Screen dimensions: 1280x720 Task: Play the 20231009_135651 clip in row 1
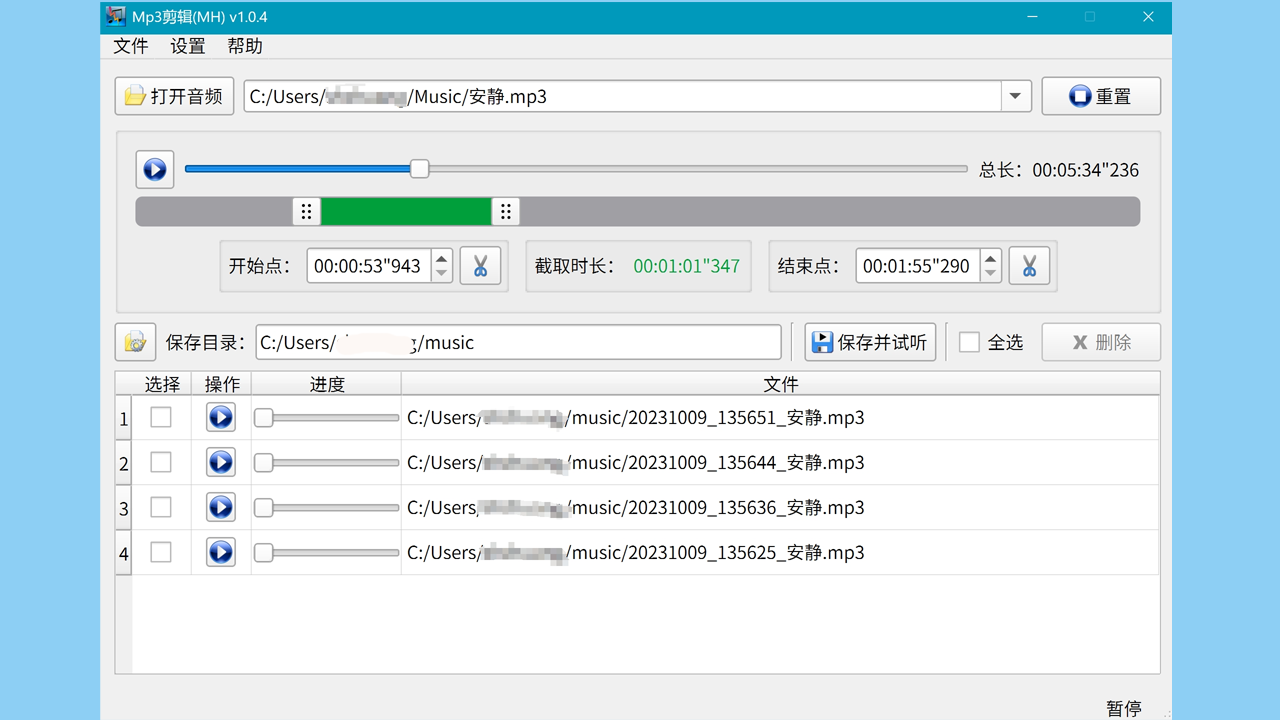pyautogui.click(x=221, y=417)
